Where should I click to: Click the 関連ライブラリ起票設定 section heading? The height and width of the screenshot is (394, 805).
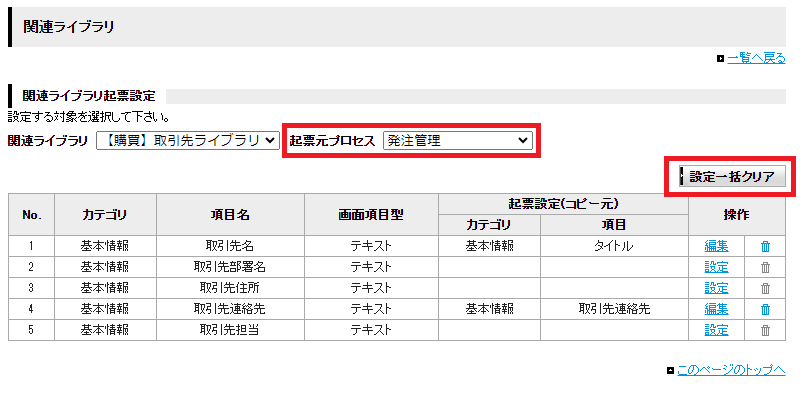click(89, 96)
